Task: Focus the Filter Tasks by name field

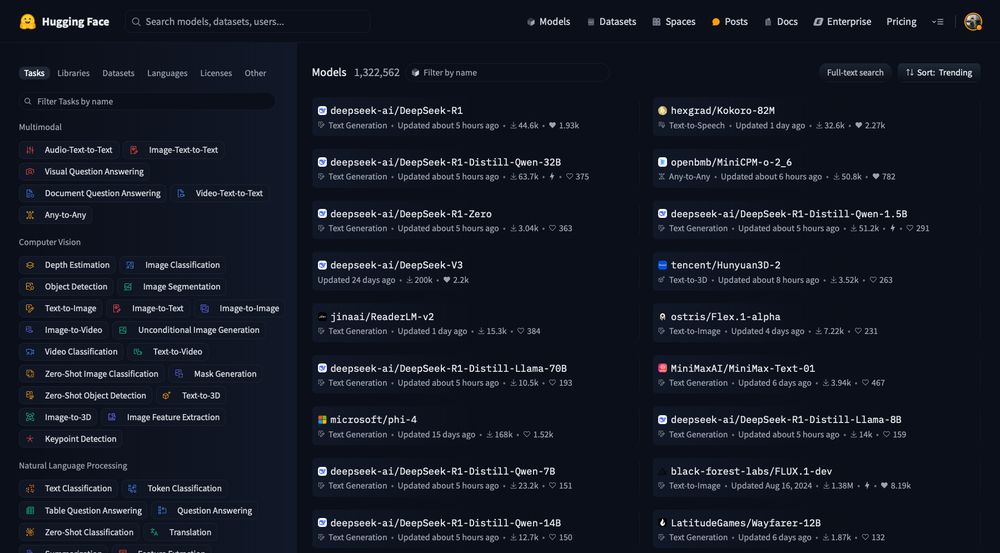Action: 147,101
